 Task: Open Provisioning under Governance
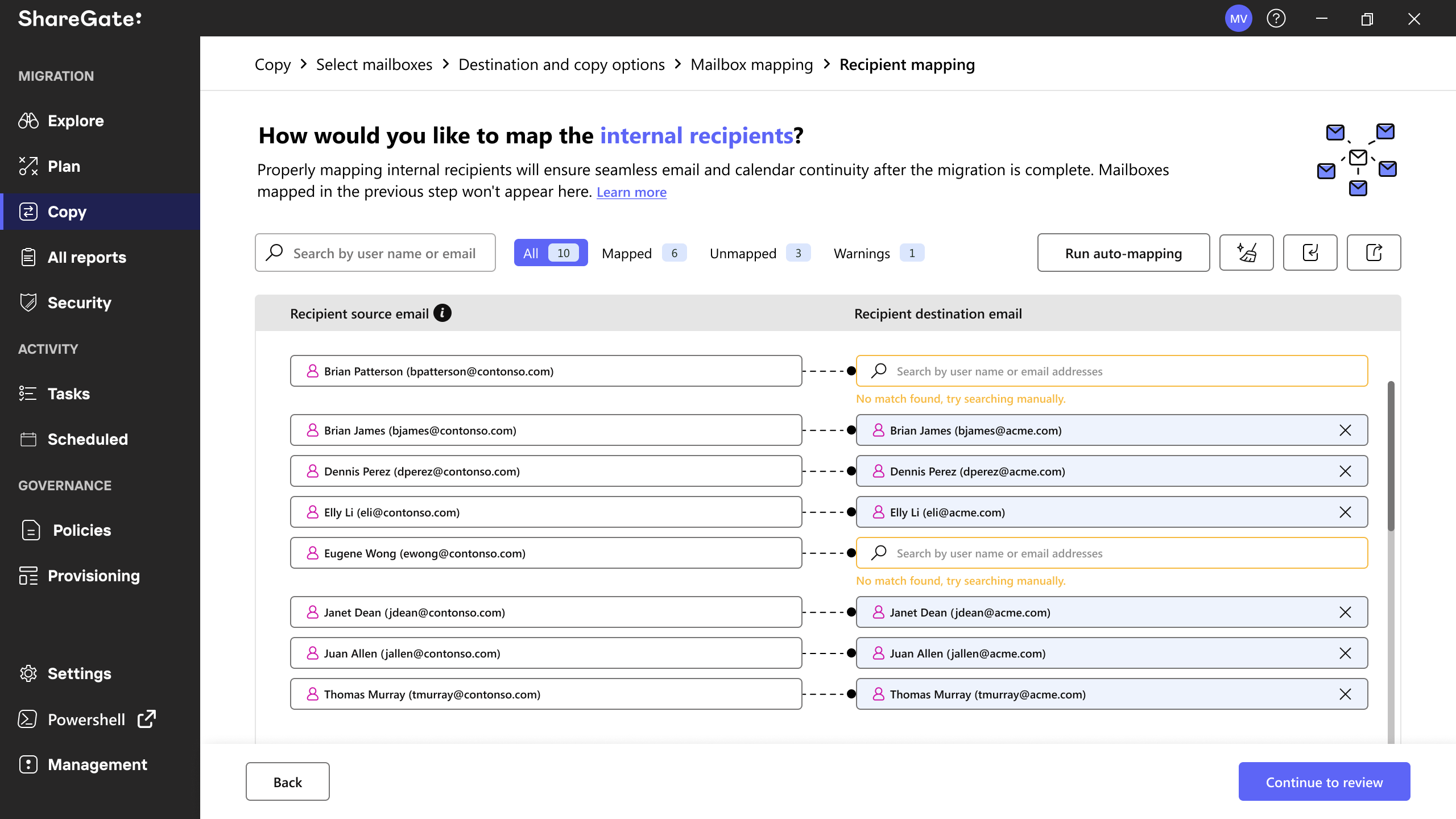tap(79, 576)
